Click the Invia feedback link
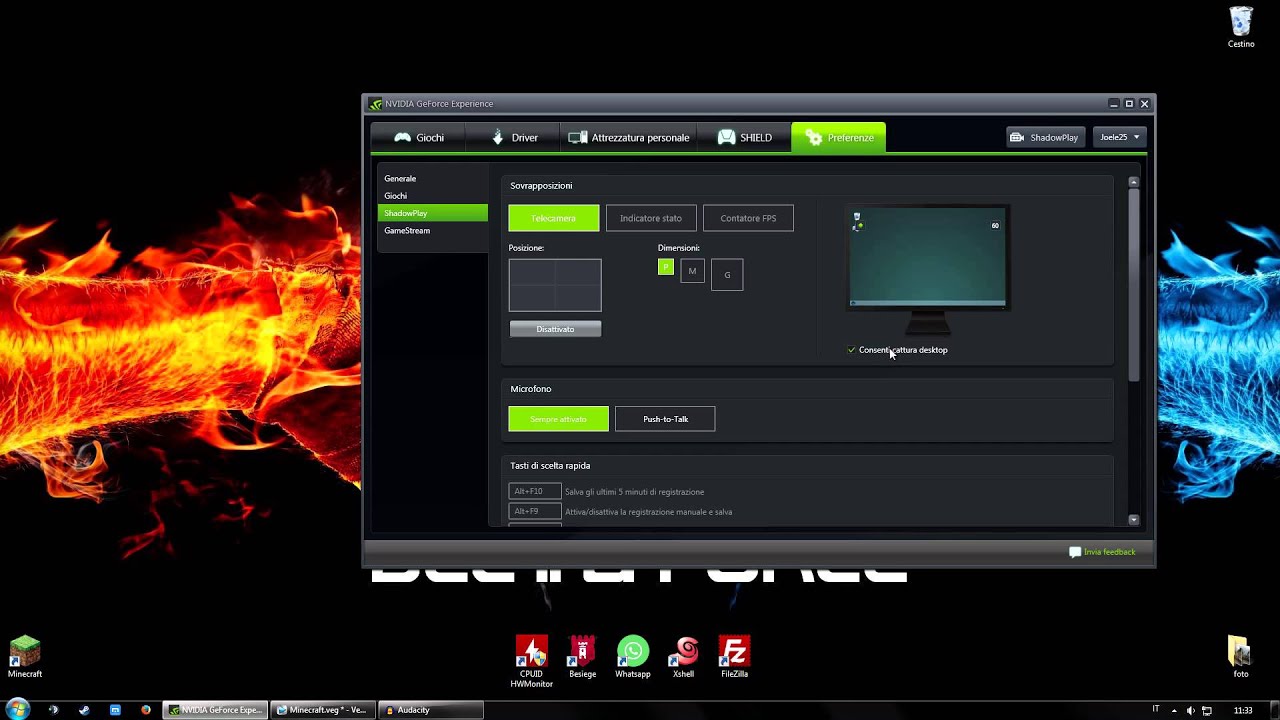The height and width of the screenshot is (720, 1280). [1109, 552]
